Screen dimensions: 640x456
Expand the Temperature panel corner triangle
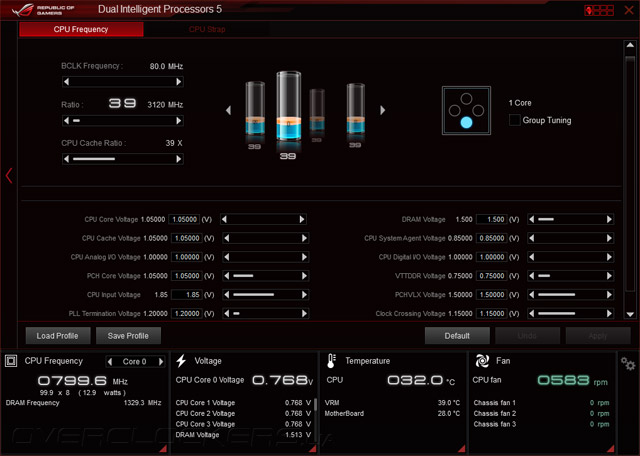(x=462, y=449)
